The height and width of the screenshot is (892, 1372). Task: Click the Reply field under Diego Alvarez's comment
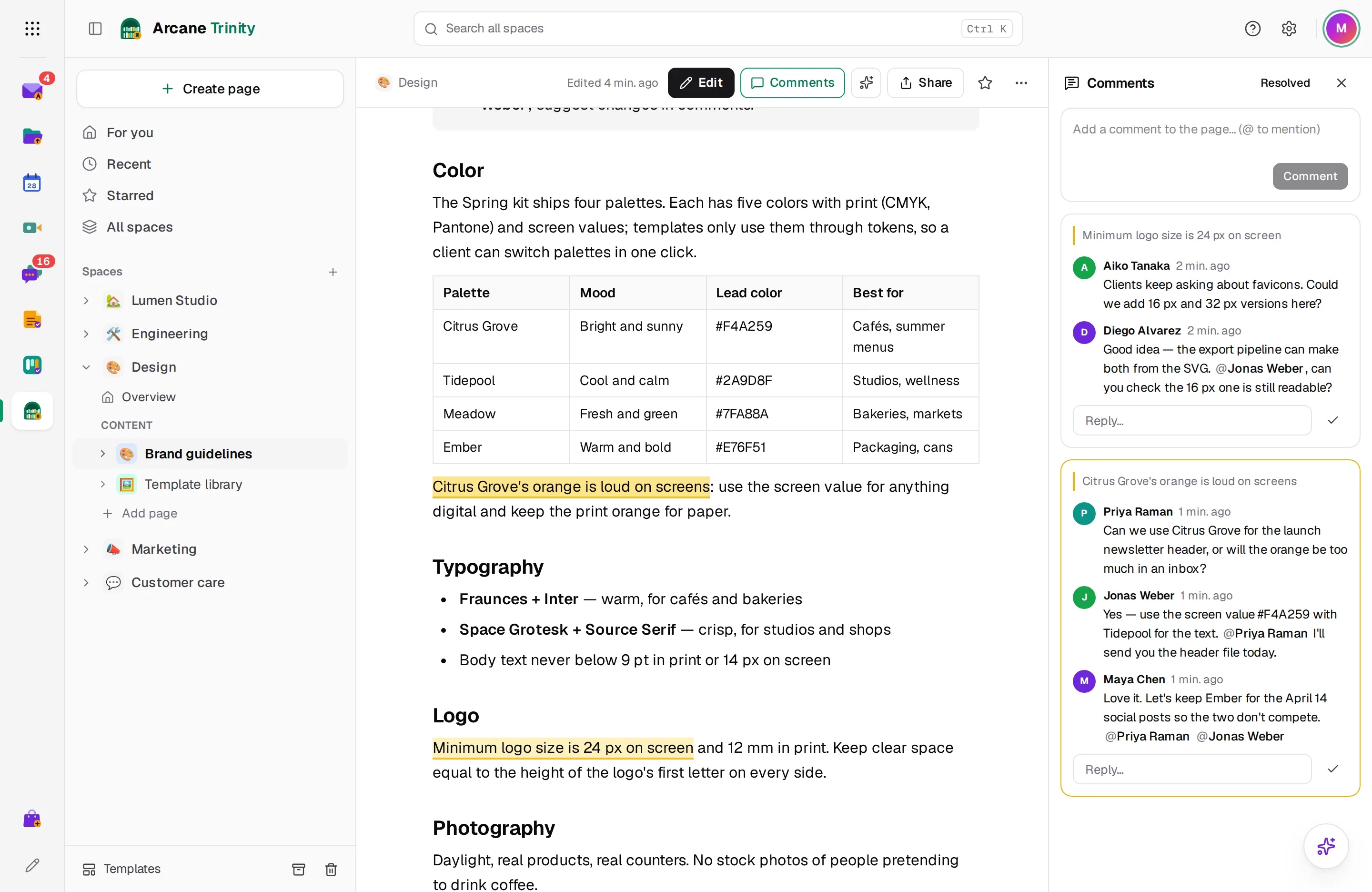[x=1191, y=420]
